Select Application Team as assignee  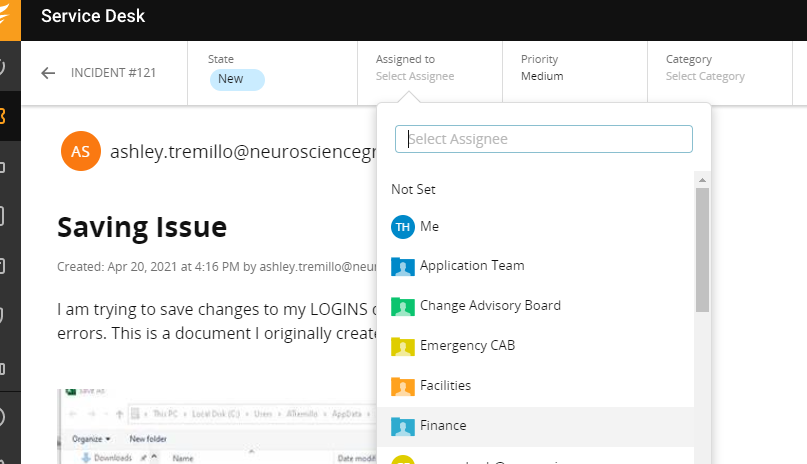pyautogui.click(x=535, y=266)
